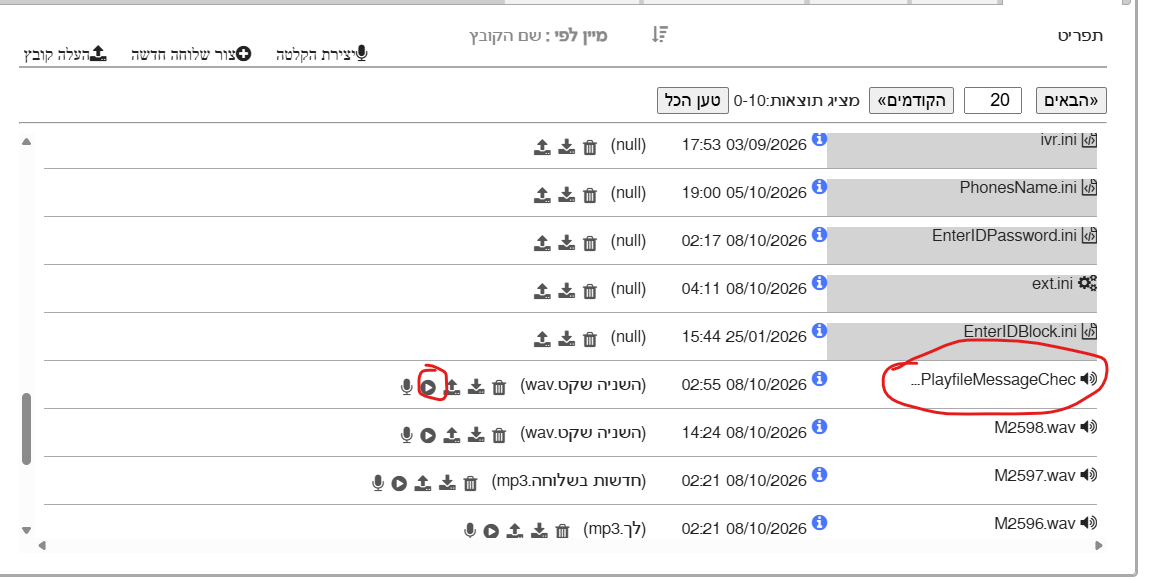Select the M2596.wav file name
This screenshot has width=1149, height=580.
click(1035, 523)
